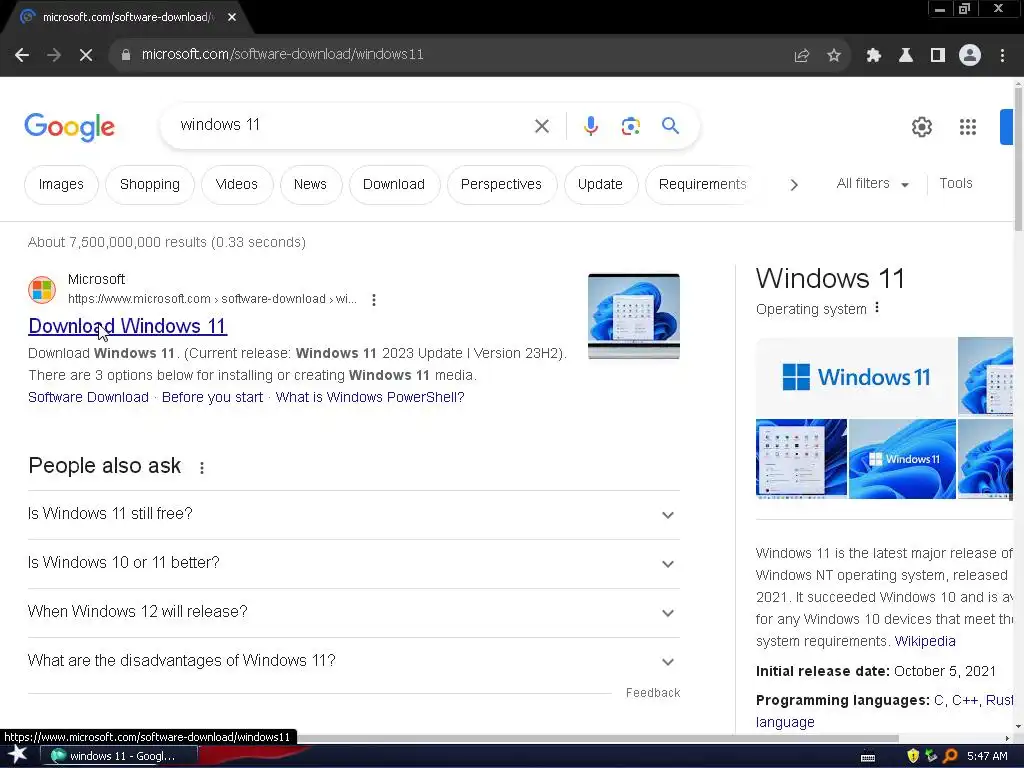Select the Requirements filter chip
Viewport: 1024px width, 768px height.
(702, 185)
